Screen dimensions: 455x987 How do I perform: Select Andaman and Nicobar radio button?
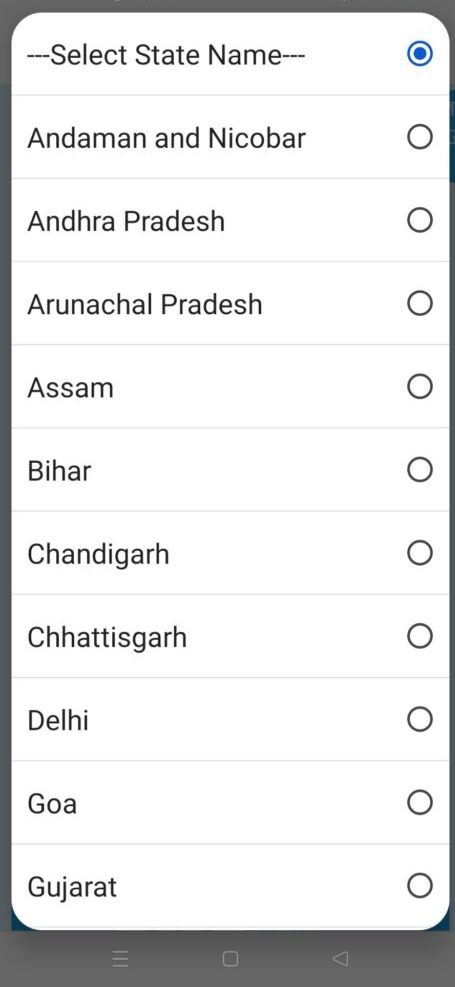coord(420,137)
